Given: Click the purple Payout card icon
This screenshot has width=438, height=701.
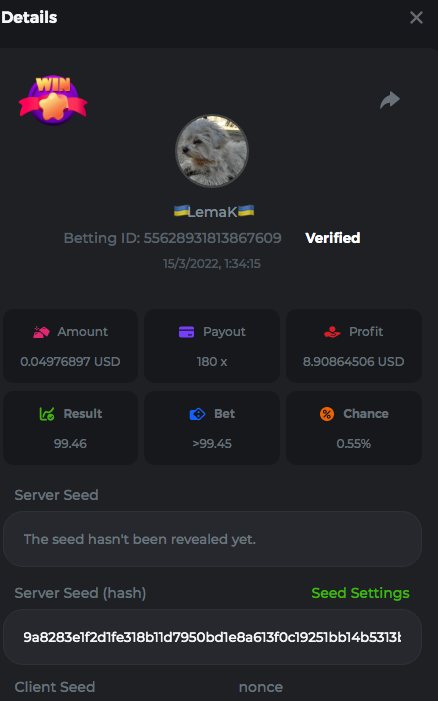Looking at the screenshot, I should point(186,332).
